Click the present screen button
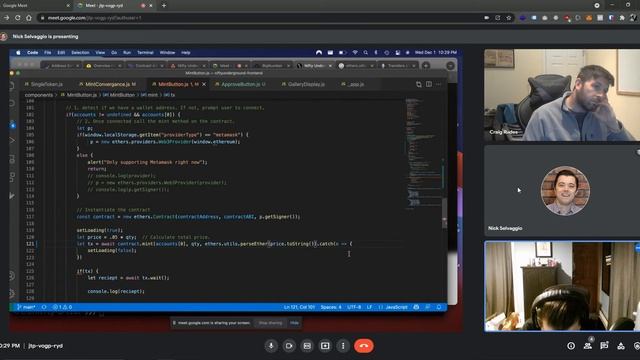The image size is (640, 360). pos(325,346)
